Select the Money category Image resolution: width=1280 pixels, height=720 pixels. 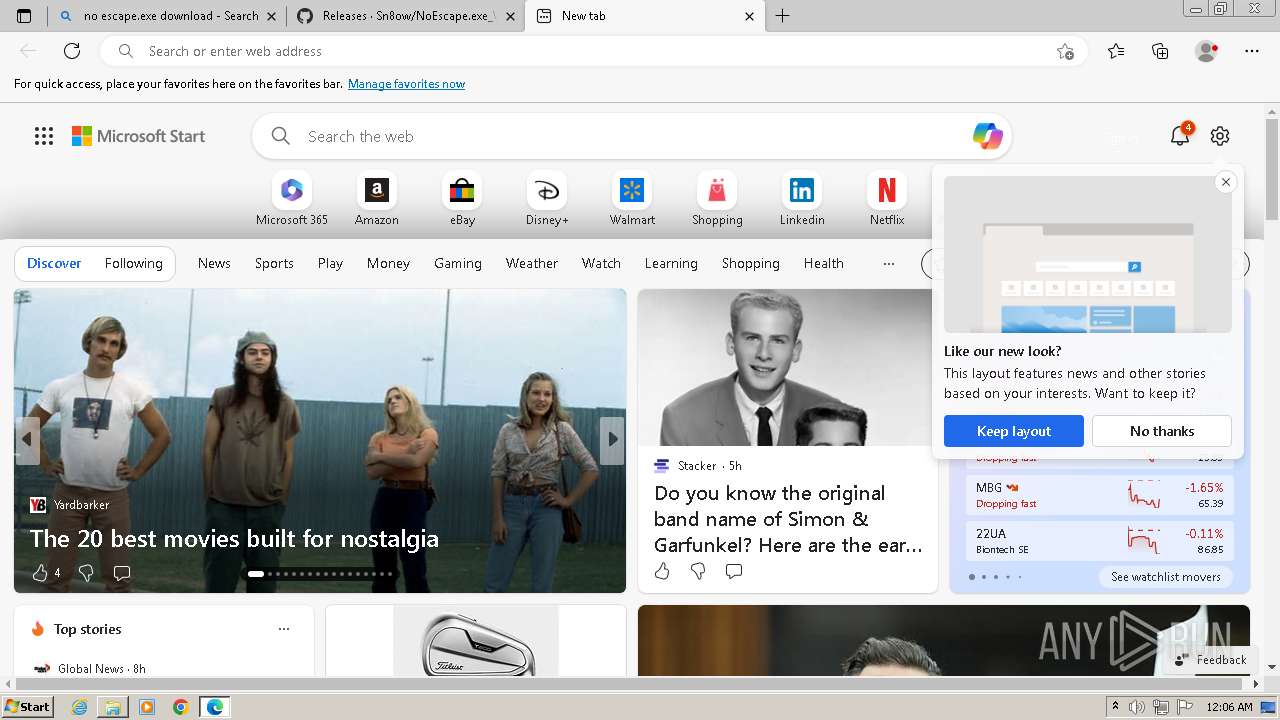[388, 263]
